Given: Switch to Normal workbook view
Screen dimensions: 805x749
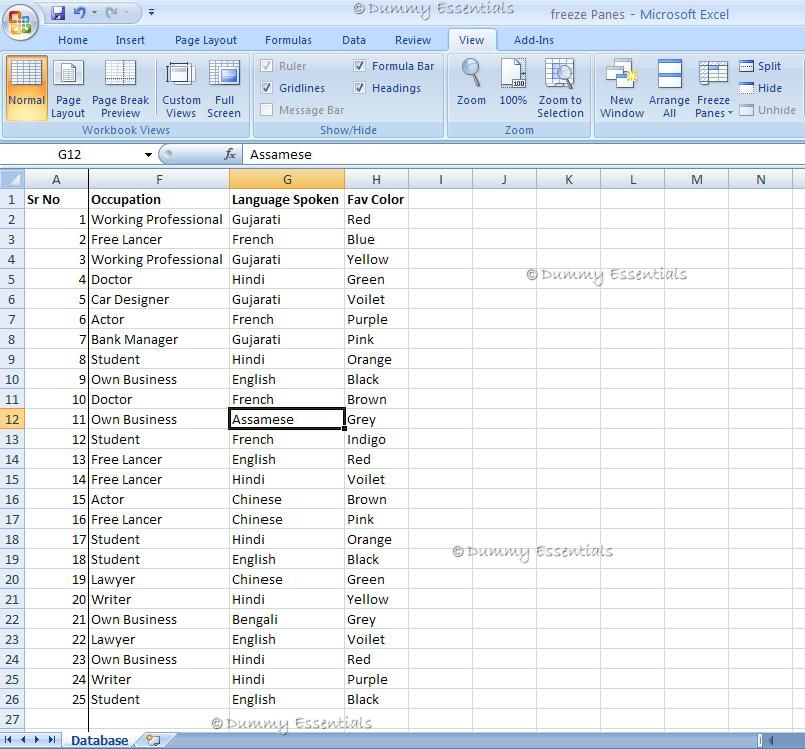Looking at the screenshot, I should point(27,88).
